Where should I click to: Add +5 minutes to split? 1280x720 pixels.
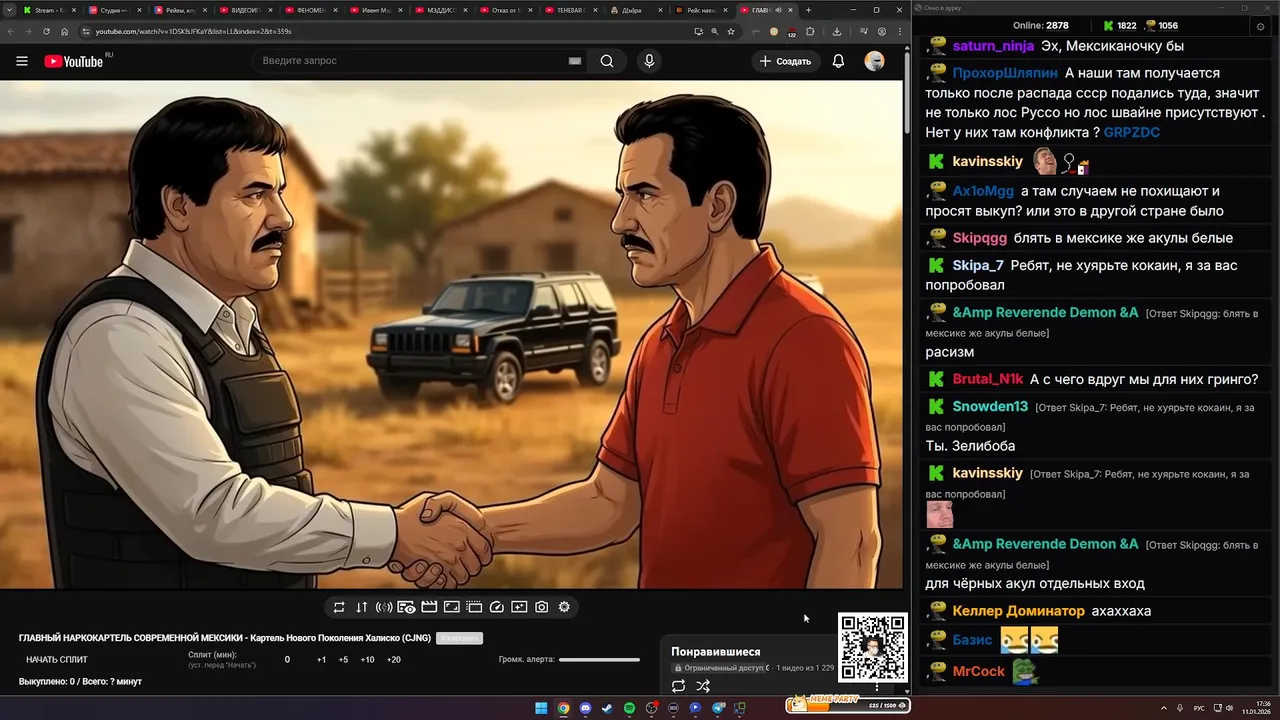tap(343, 660)
